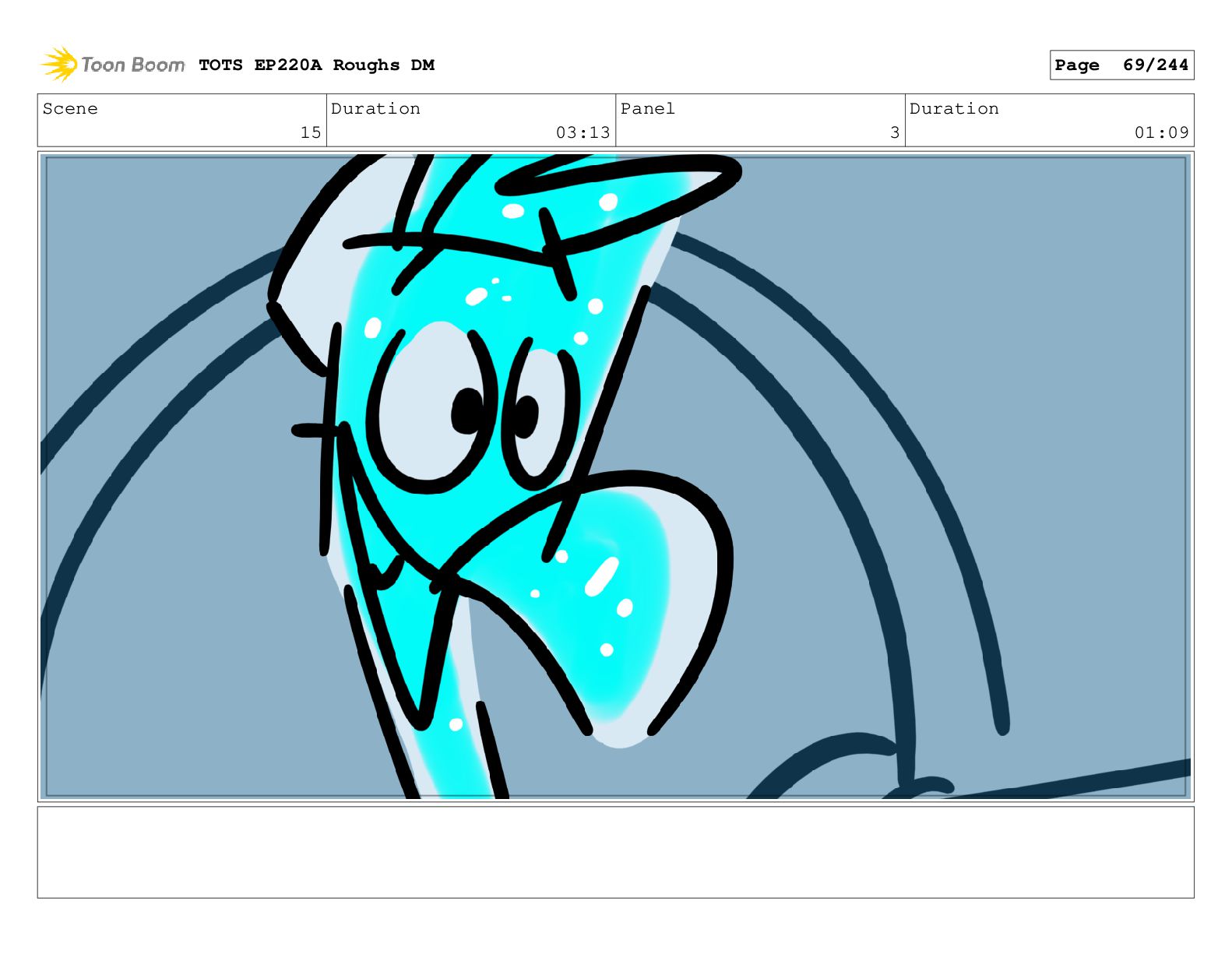Click the scene 'Duration' label beside Scene
1232x954 pixels.
[x=375, y=109]
